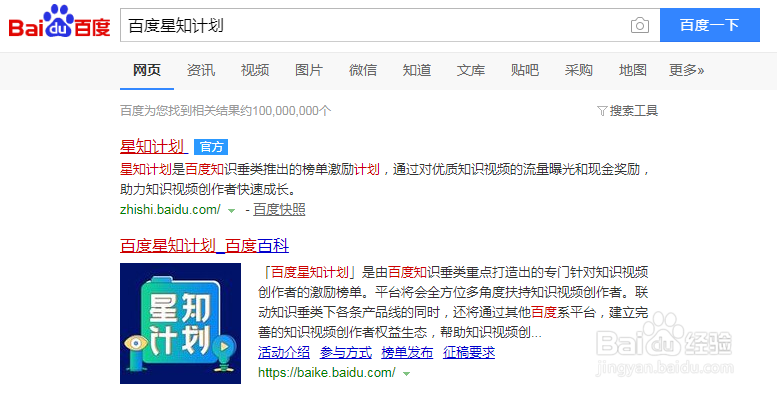The height and width of the screenshot is (395, 777).
Task: Click the 官方 badge
Action: (x=211, y=147)
